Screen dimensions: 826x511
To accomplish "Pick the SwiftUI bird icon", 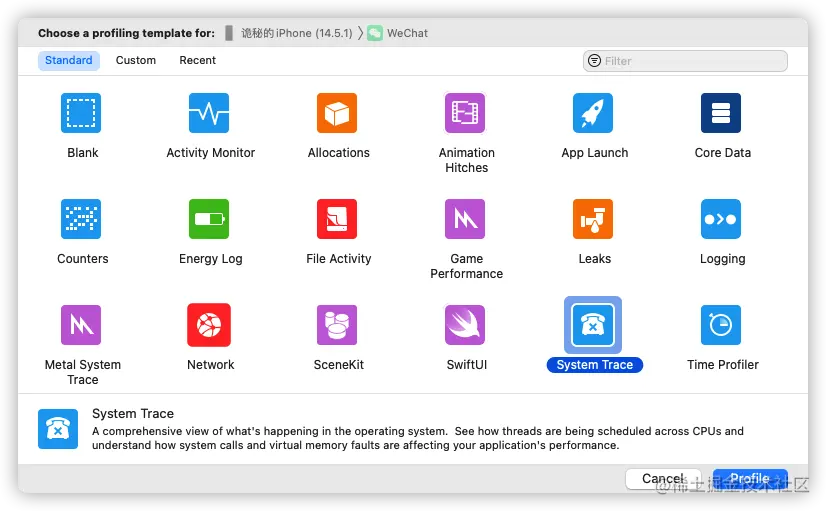I will pyautogui.click(x=465, y=325).
